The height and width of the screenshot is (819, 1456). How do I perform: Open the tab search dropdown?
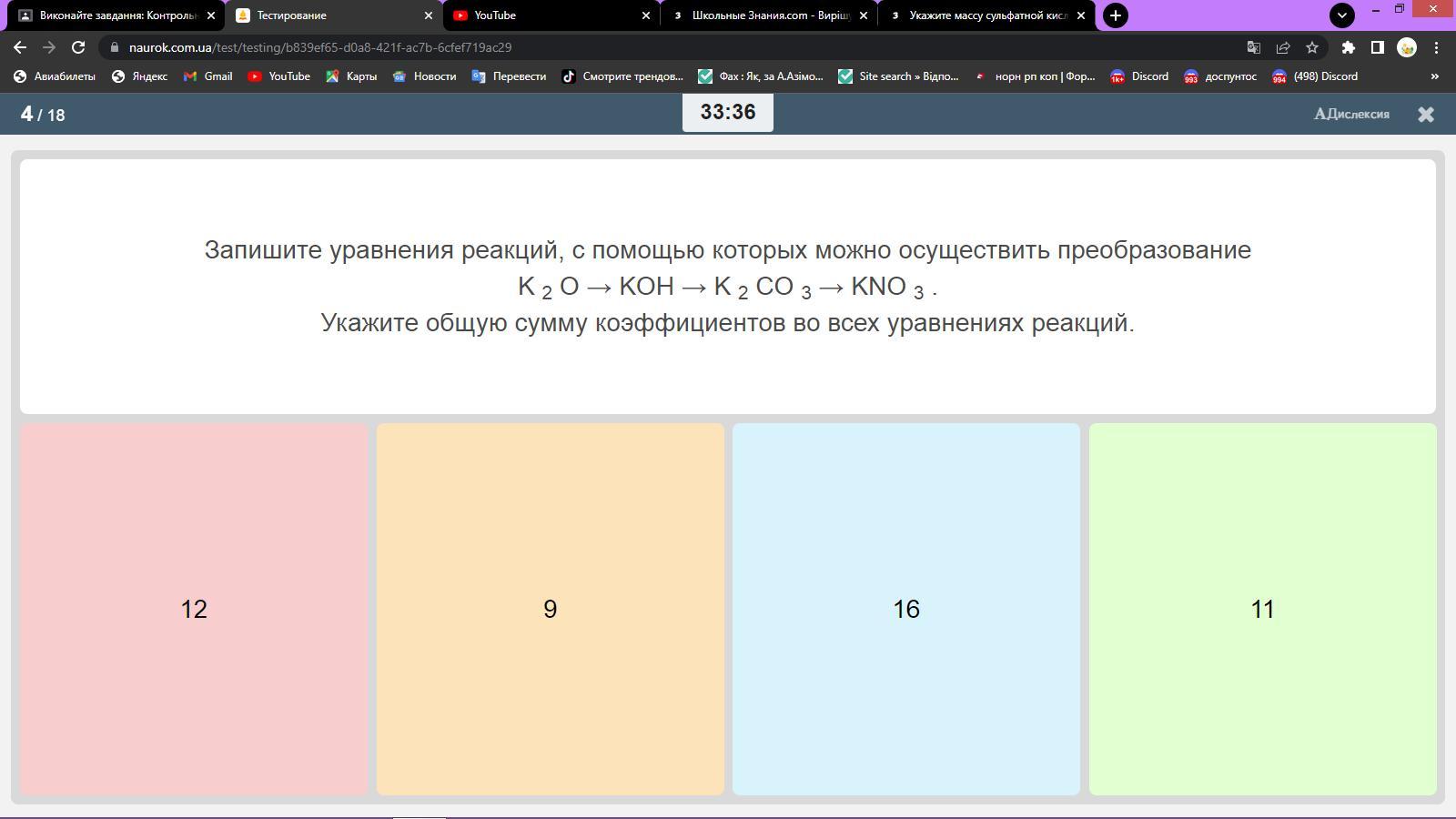point(1341,15)
